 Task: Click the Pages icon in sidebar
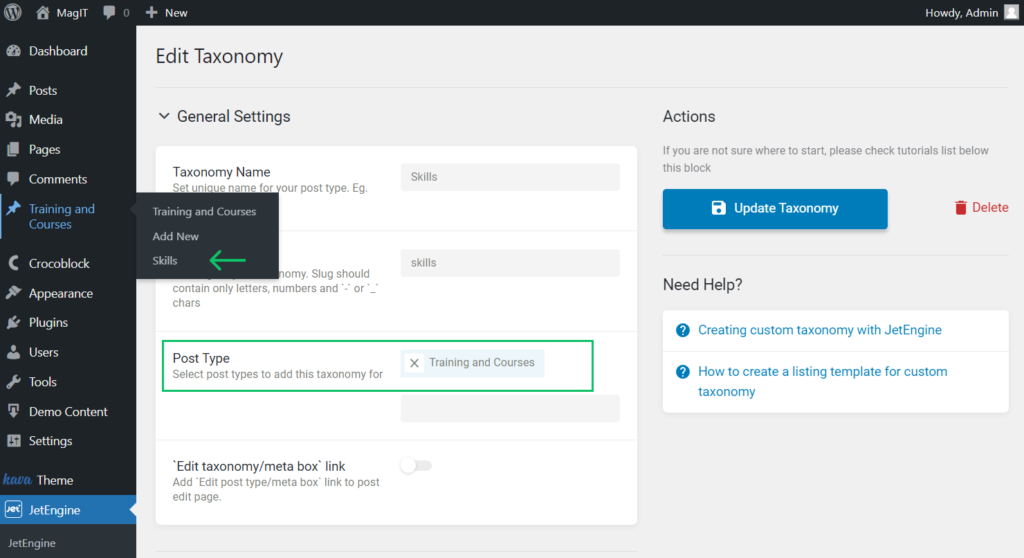(x=13, y=149)
